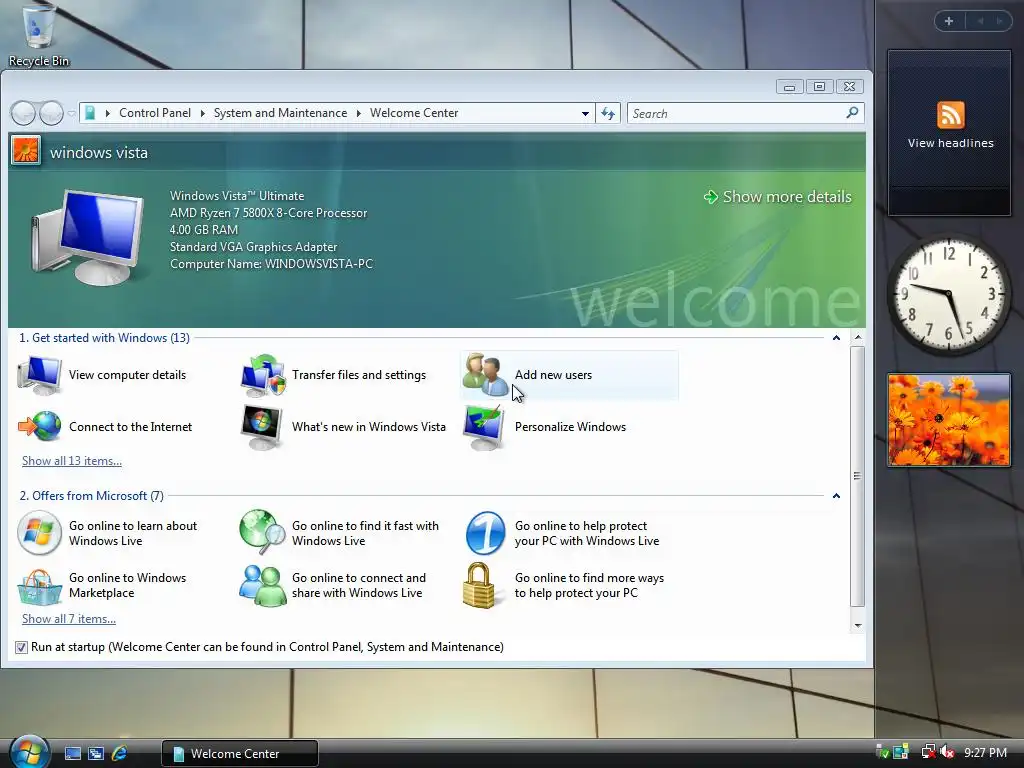Open Add new users item

(569, 375)
